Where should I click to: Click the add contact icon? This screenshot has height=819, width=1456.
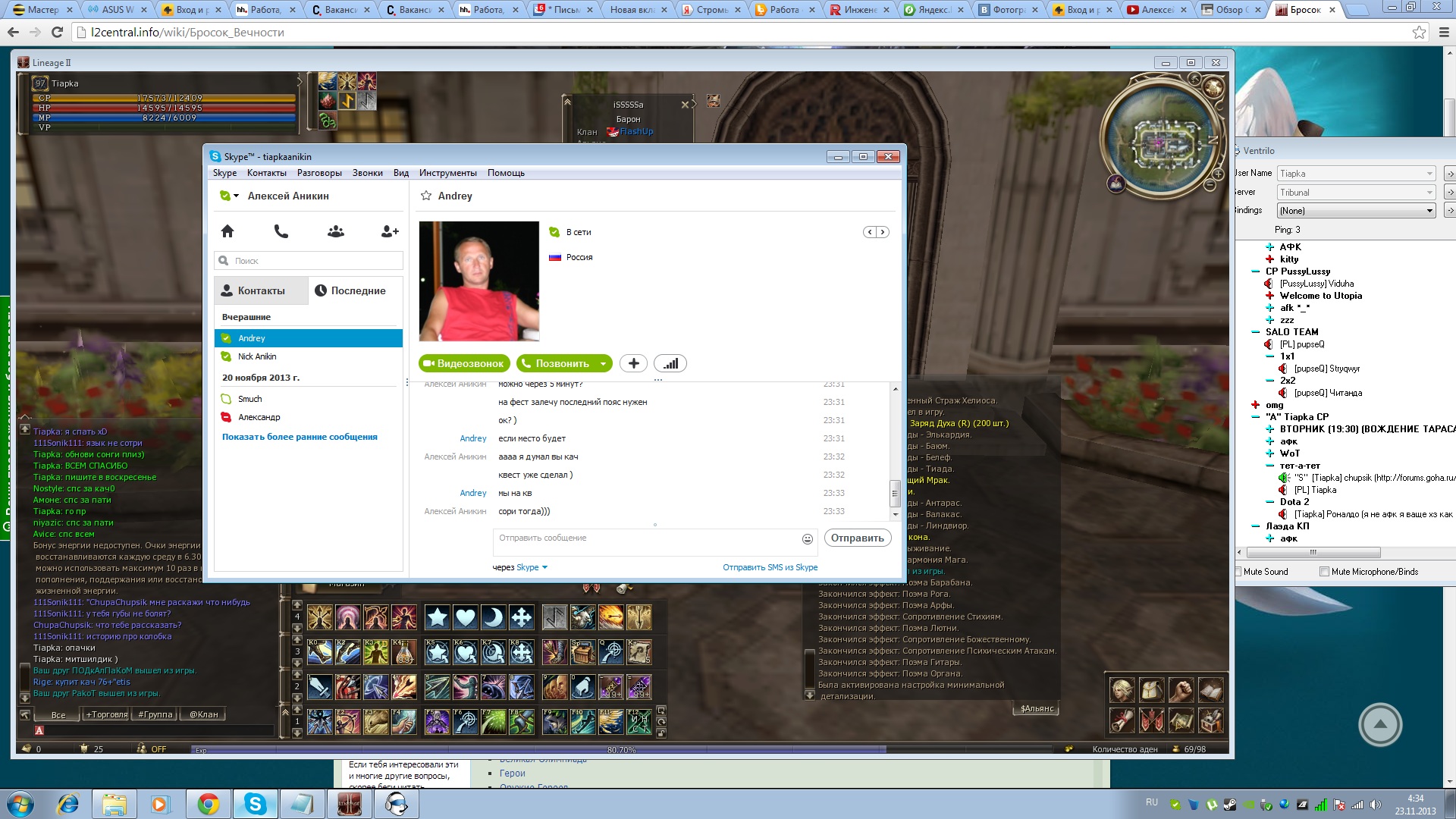pyautogui.click(x=390, y=231)
